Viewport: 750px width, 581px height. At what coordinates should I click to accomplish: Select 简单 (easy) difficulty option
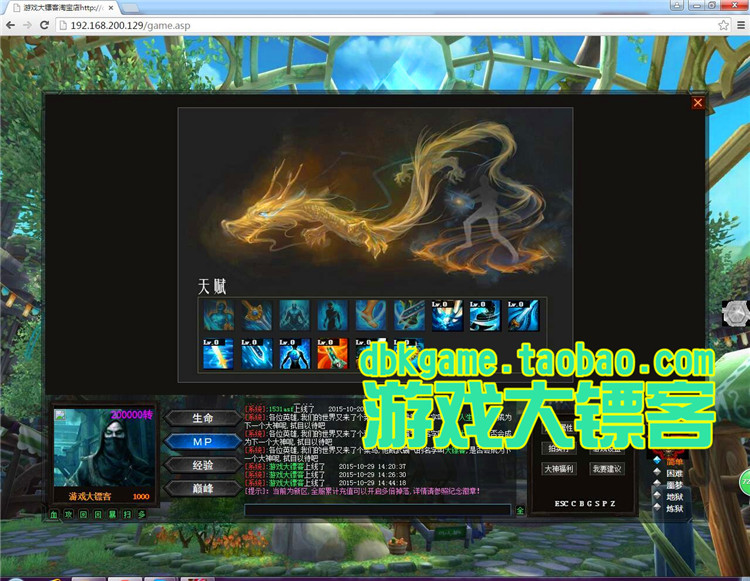click(x=669, y=461)
